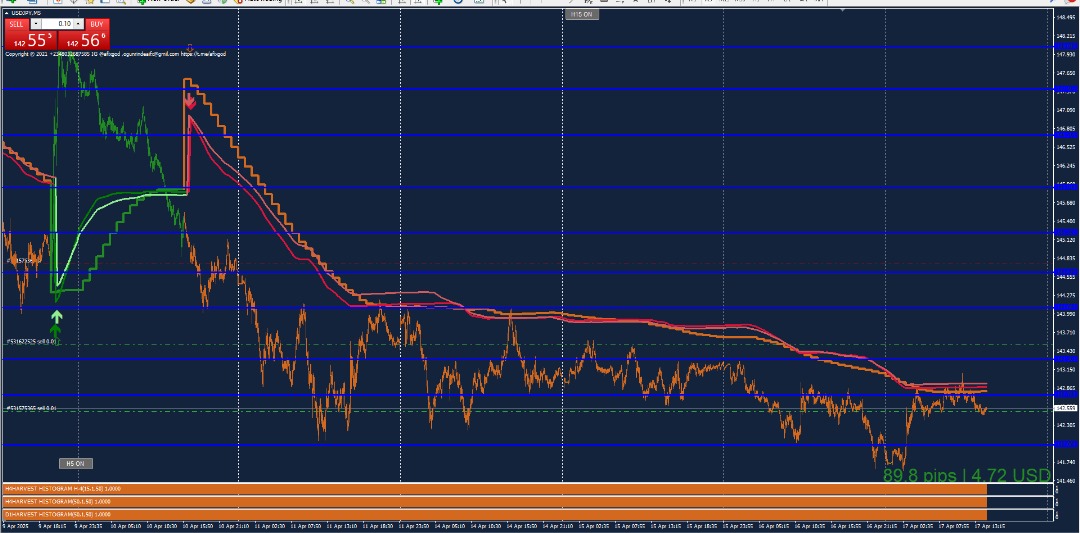The width and height of the screenshot is (1080, 533).
Task: Click the red BUY button
Action: [97, 23]
